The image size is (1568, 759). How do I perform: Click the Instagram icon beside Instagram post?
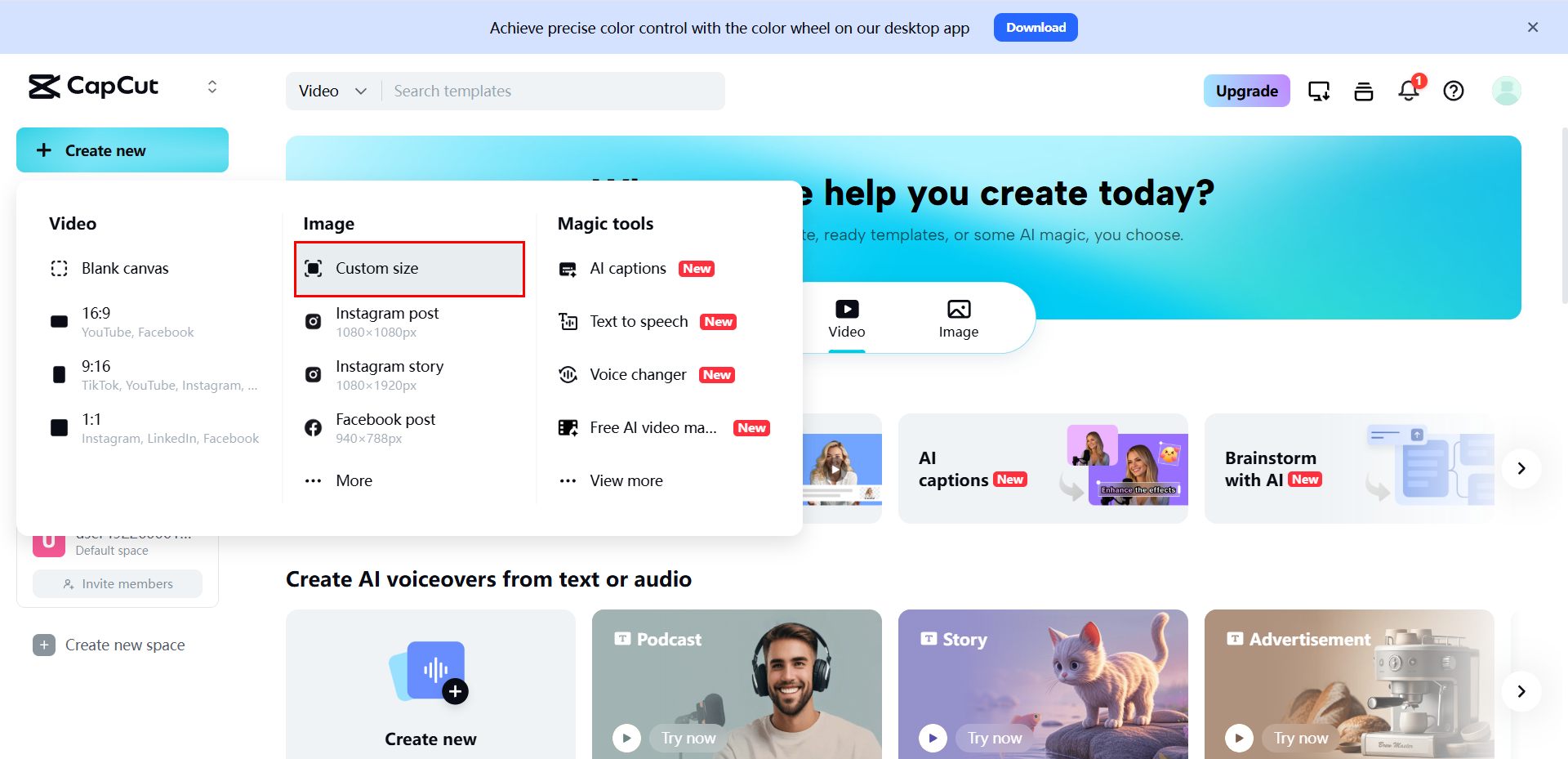click(x=313, y=322)
